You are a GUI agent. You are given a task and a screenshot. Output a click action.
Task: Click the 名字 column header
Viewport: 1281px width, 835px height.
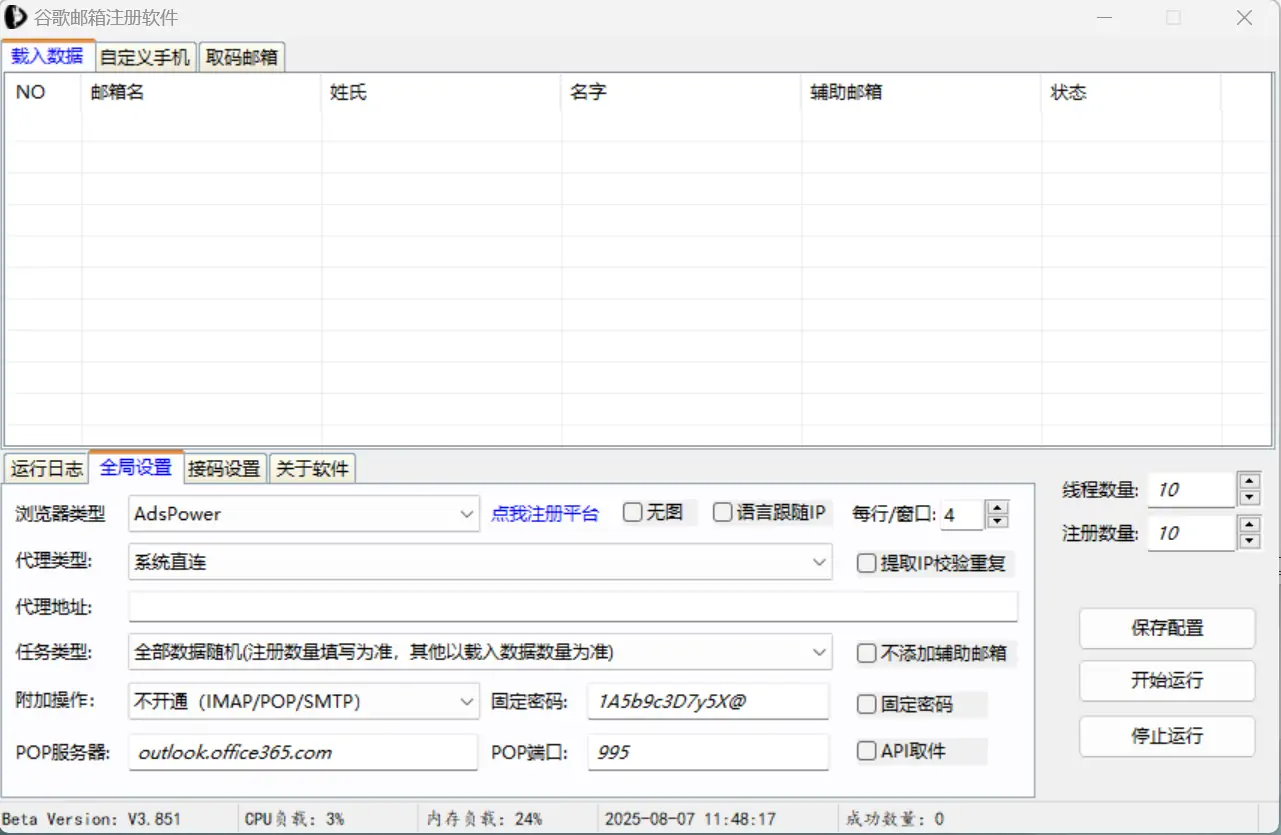(681, 92)
